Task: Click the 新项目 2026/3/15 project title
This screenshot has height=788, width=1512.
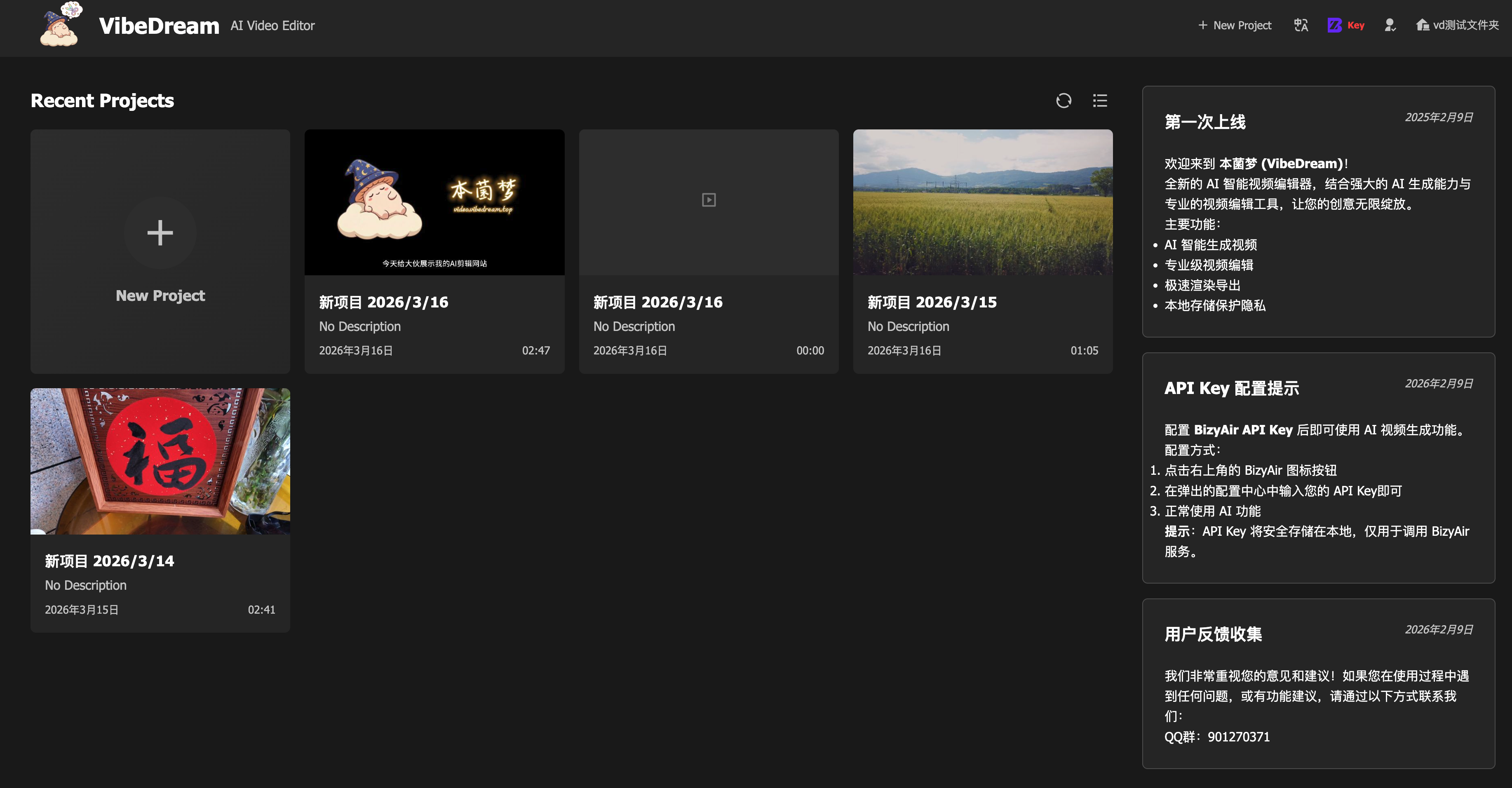Action: [932, 302]
